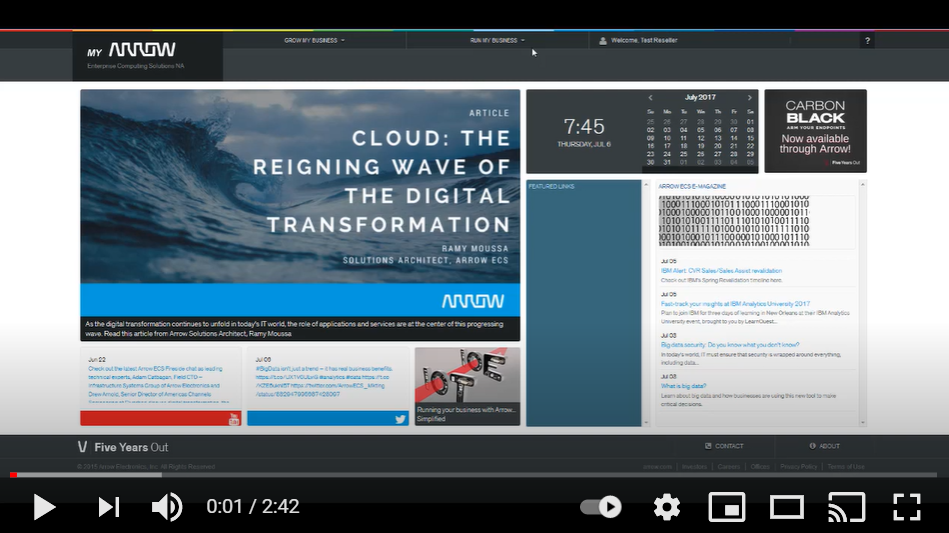
Task: Open the Carbon Black advertisement tile
Action: tap(815, 131)
